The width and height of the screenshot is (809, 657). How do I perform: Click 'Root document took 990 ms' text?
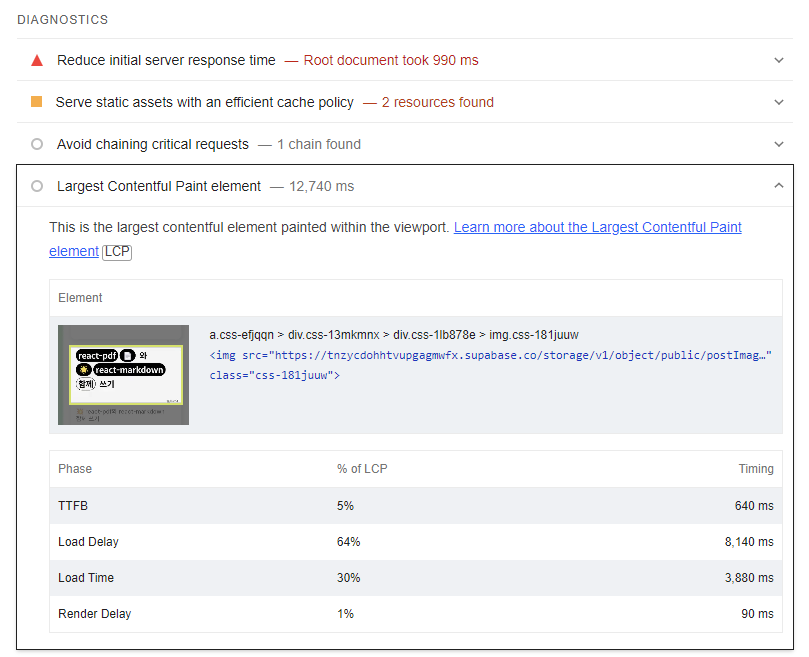[391, 60]
